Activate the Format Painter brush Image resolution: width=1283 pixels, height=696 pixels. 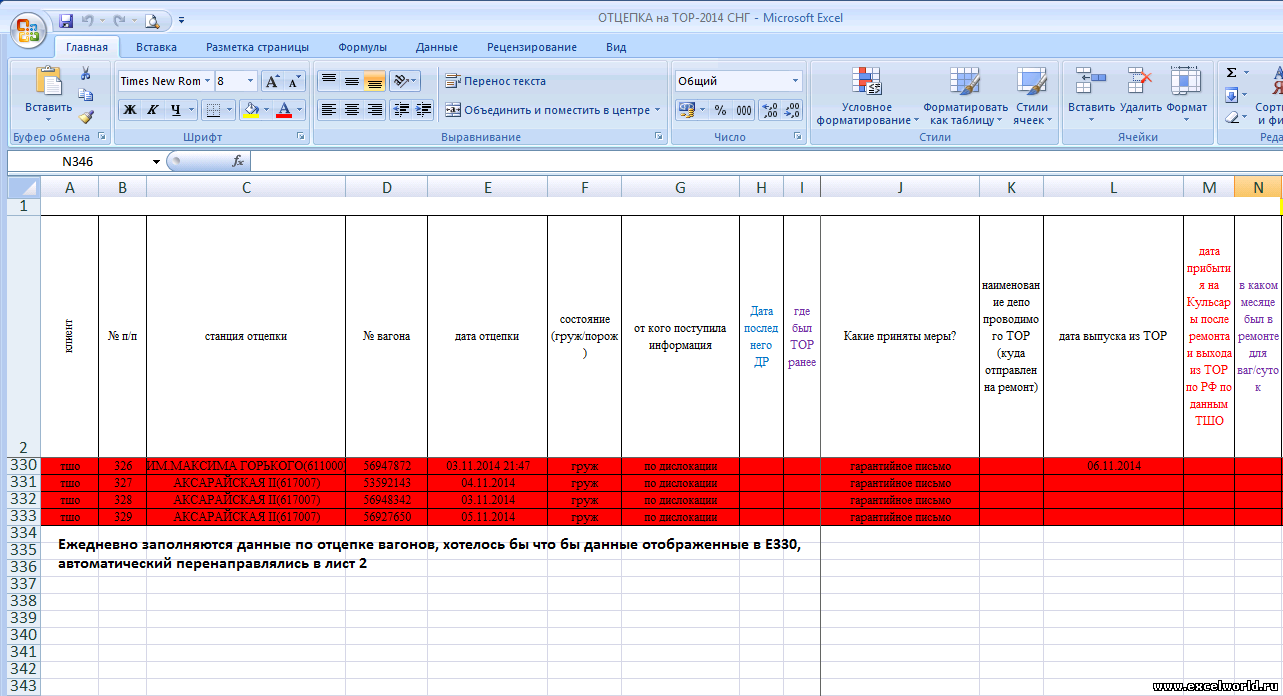click(86, 117)
